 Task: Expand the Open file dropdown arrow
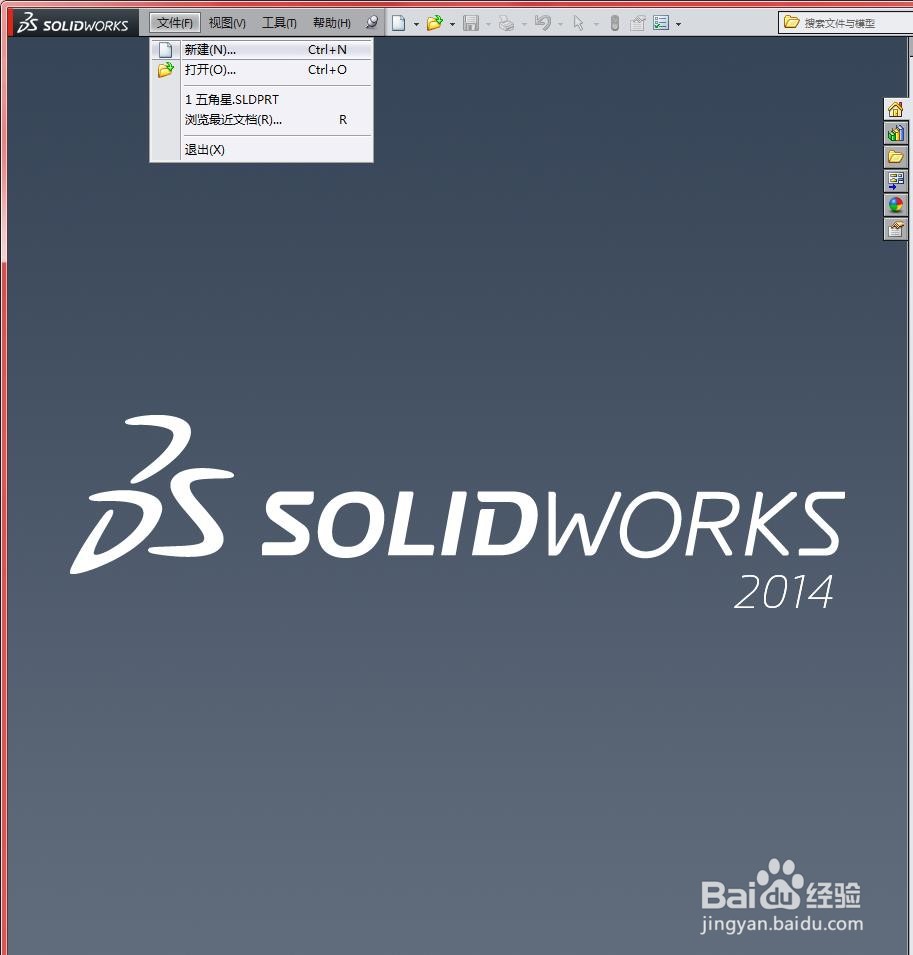453,24
